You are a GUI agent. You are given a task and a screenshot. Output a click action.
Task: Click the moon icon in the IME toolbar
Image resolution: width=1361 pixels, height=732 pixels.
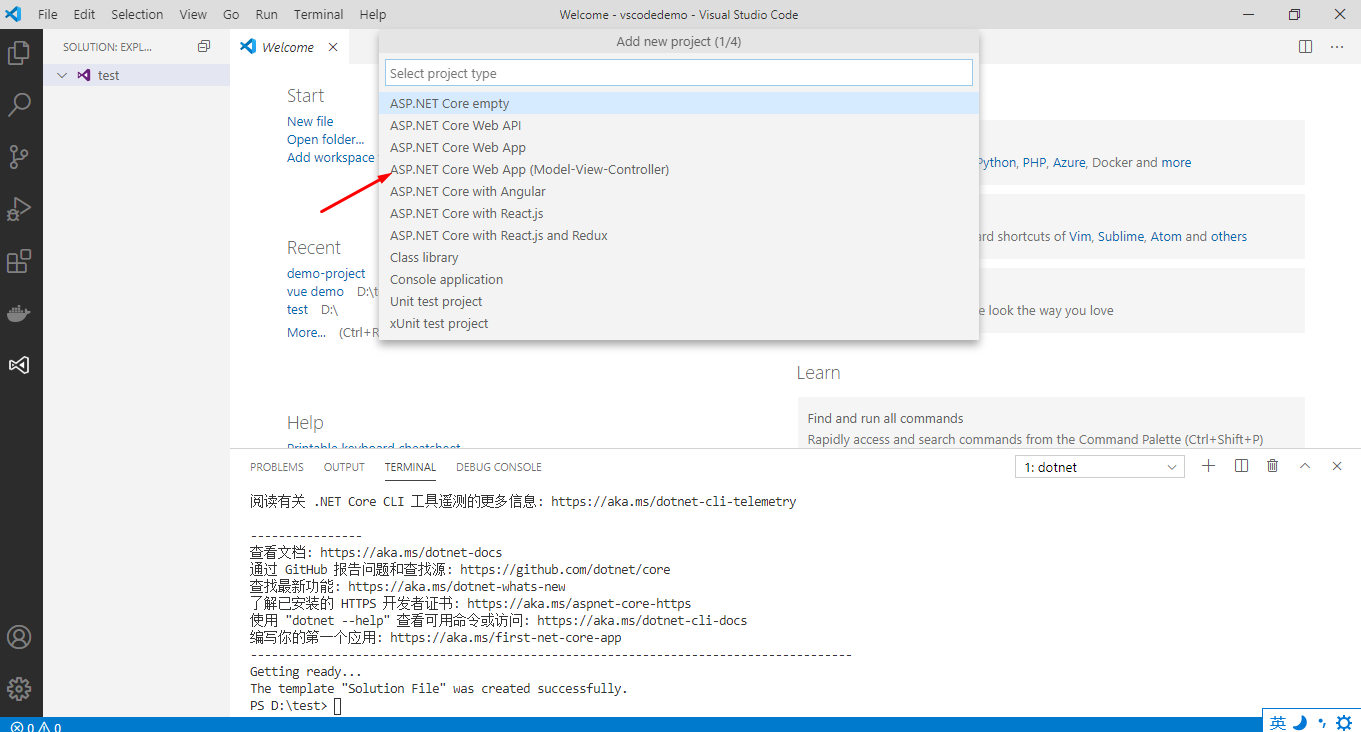1300,723
